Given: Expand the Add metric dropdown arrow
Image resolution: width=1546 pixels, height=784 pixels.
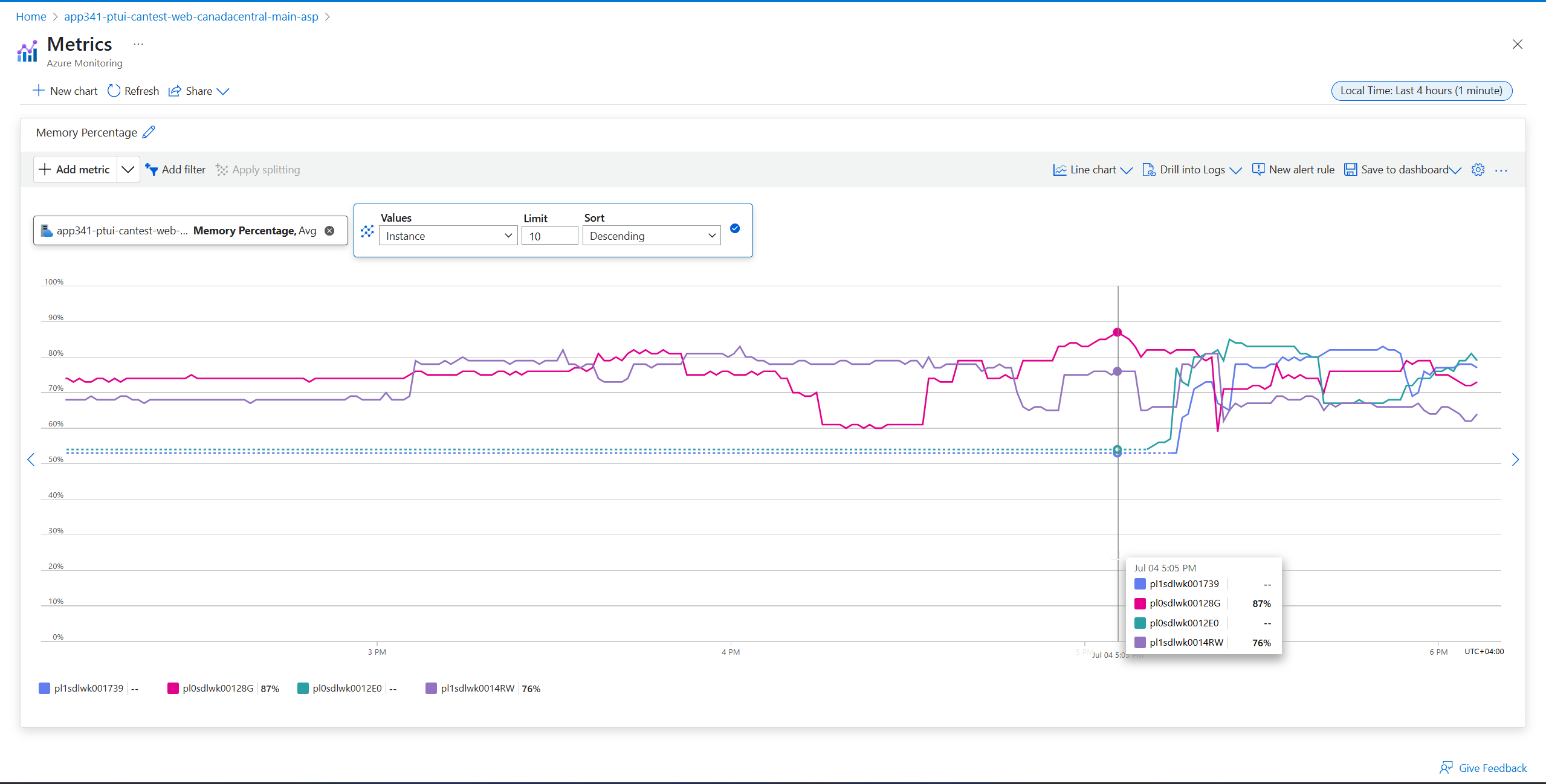Looking at the screenshot, I should (x=128, y=170).
